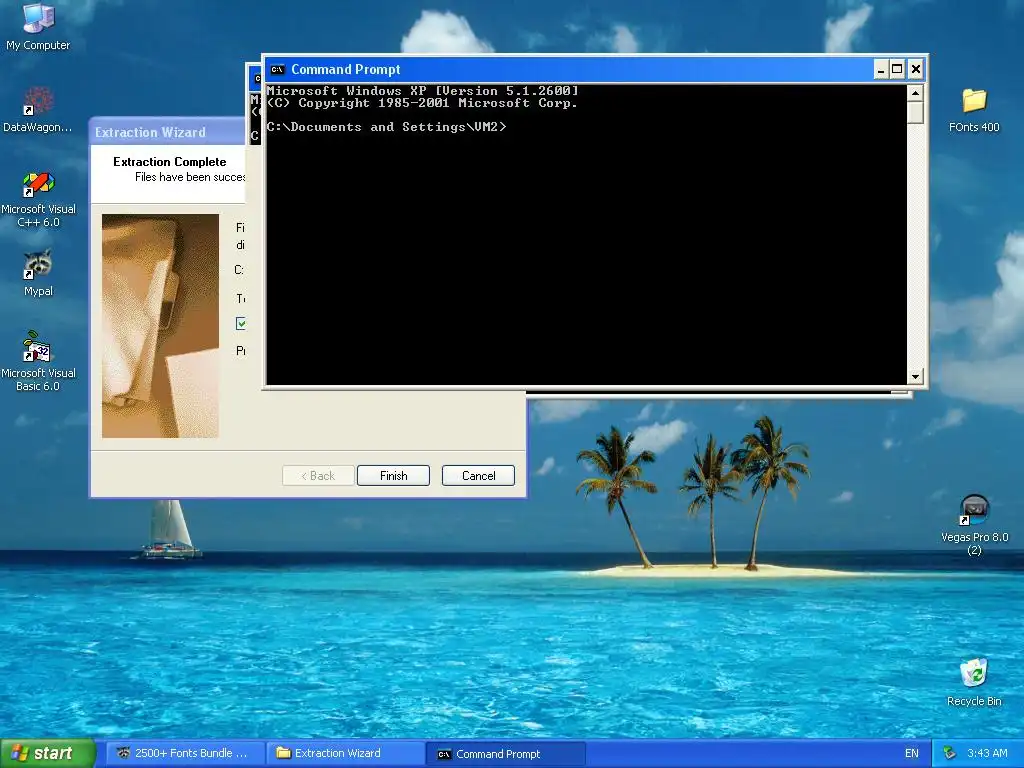Viewport: 1024px width, 768px height.
Task: Click Command Prompt scrollbar up arrow
Action: [916, 93]
